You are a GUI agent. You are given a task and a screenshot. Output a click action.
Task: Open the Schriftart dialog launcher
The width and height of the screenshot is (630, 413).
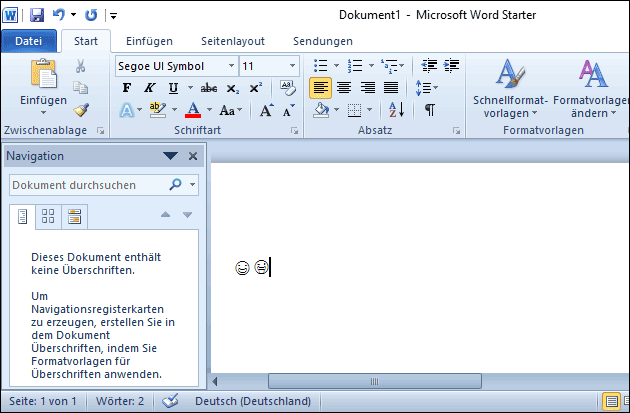(295, 131)
